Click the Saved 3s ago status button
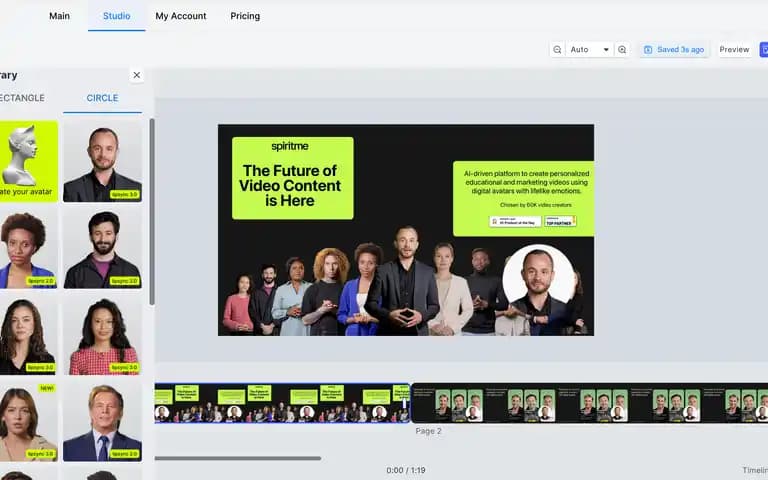Screen dimensions: 768x480 (x=674, y=49)
